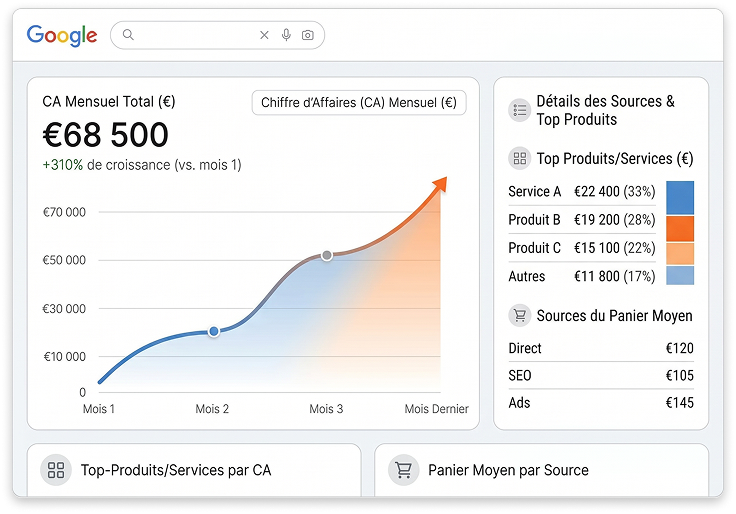Image resolution: width=736 pixels, height=514 pixels.
Task: Open image search via camera icon
Action: (x=307, y=35)
